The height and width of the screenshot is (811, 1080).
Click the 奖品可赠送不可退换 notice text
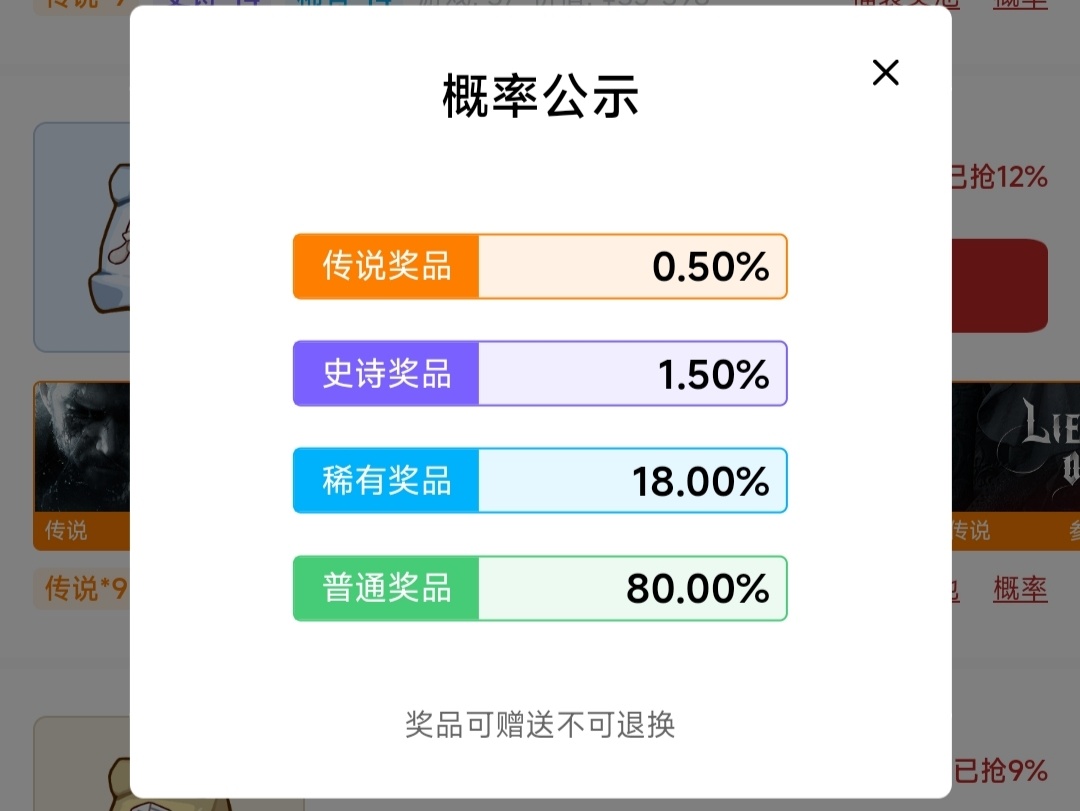540,724
